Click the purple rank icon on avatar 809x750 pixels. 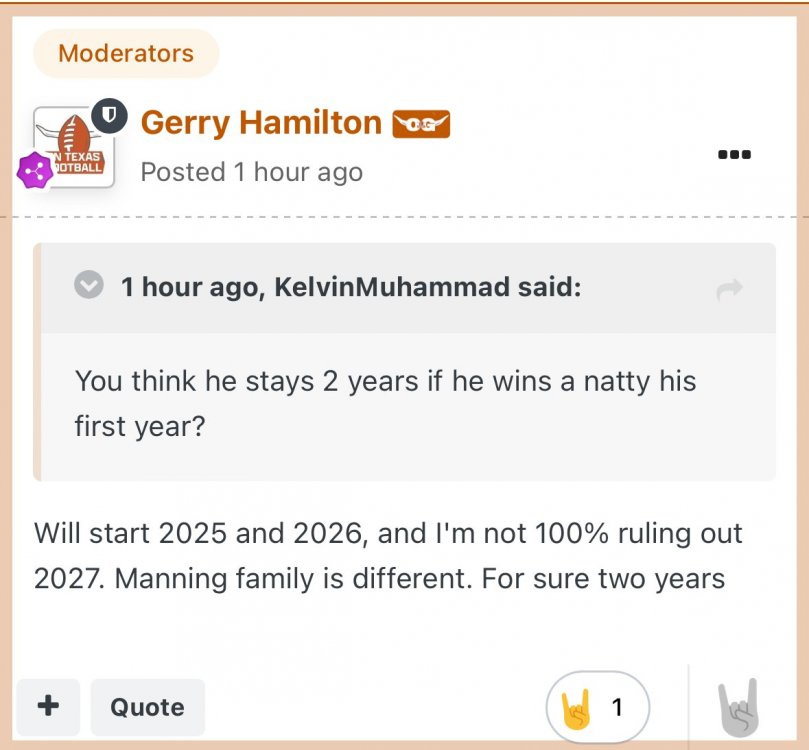coord(35,172)
